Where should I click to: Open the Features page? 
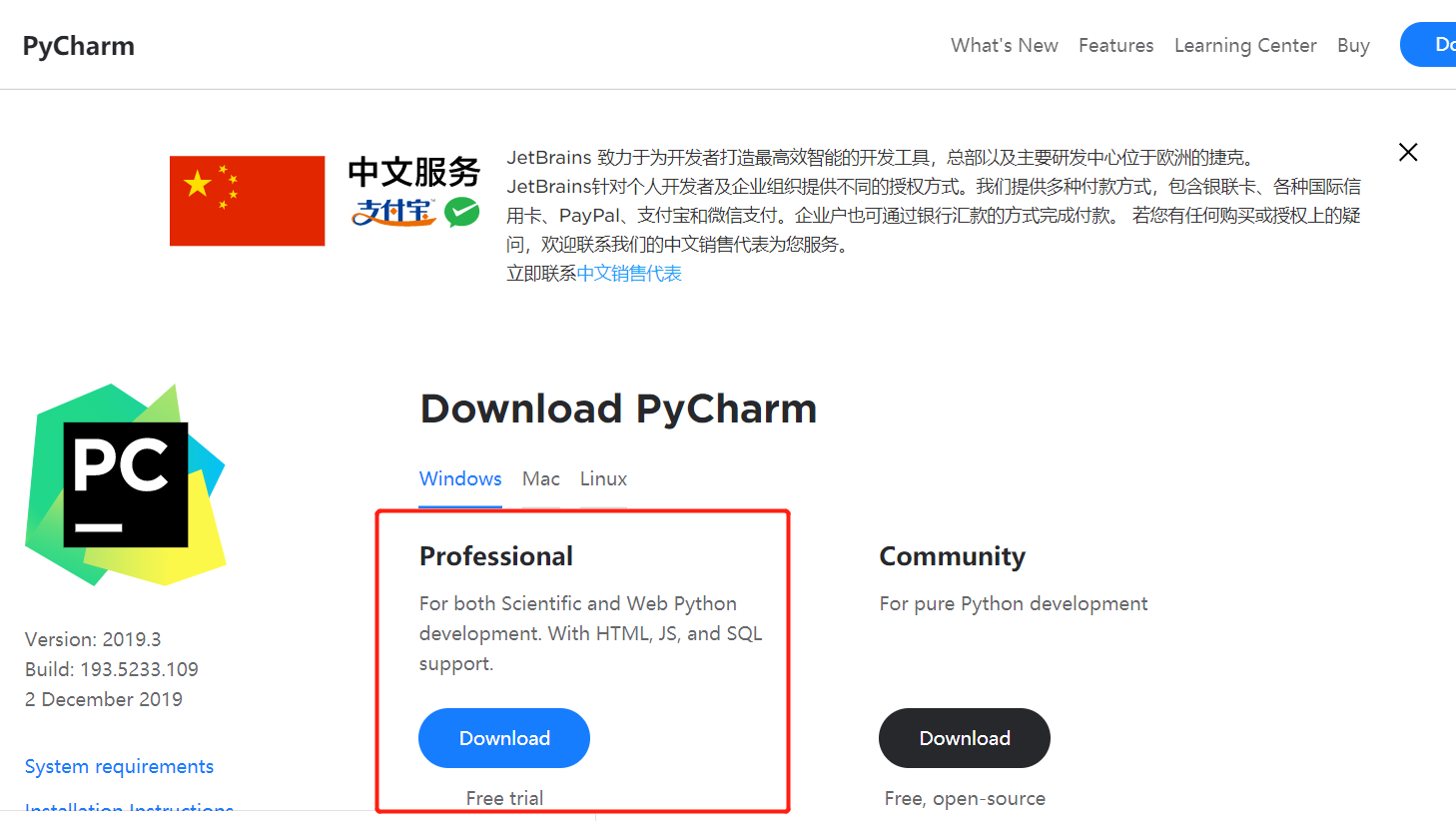(x=1115, y=45)
